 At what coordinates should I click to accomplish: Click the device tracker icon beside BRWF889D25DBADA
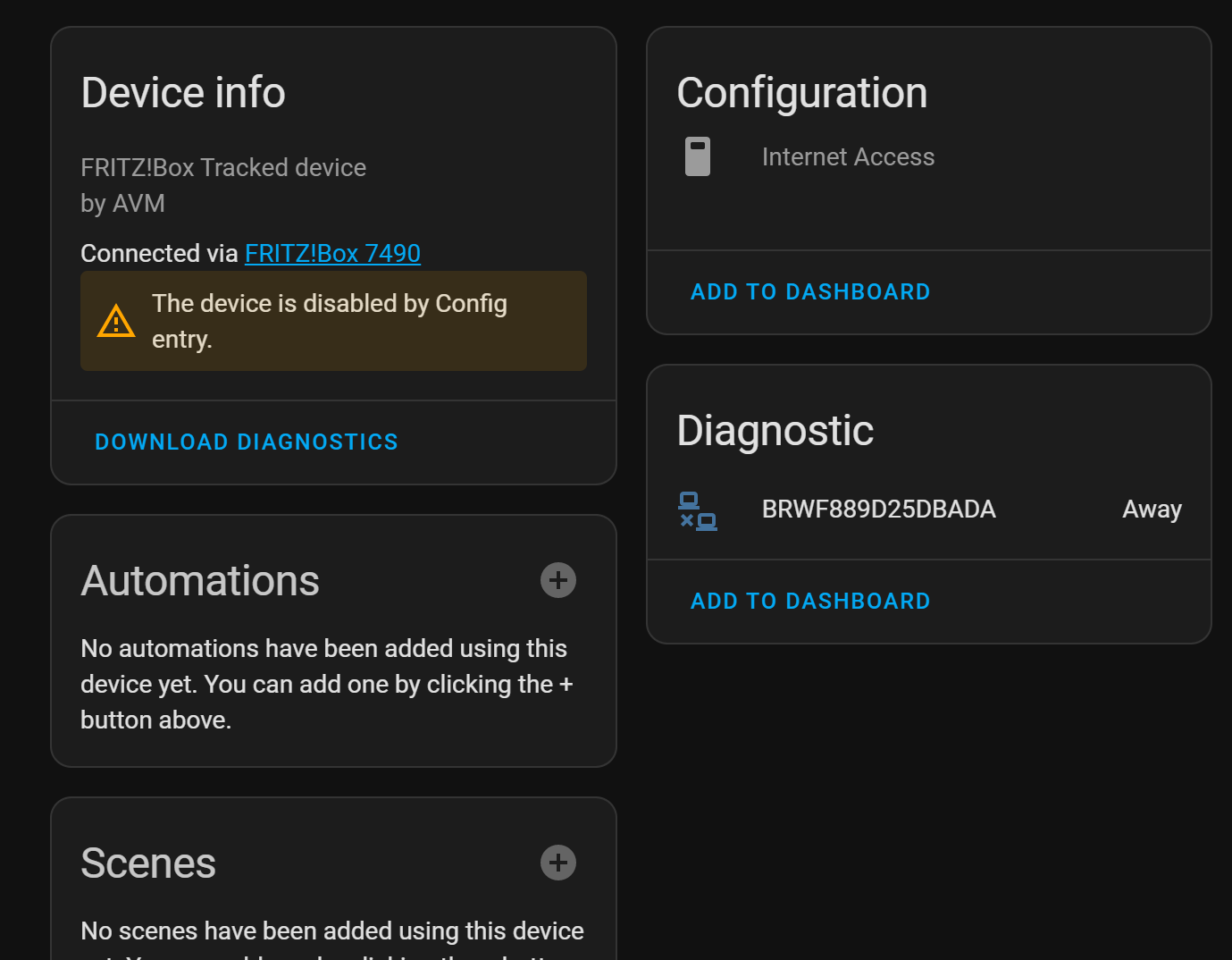click(x=697, y=509)
